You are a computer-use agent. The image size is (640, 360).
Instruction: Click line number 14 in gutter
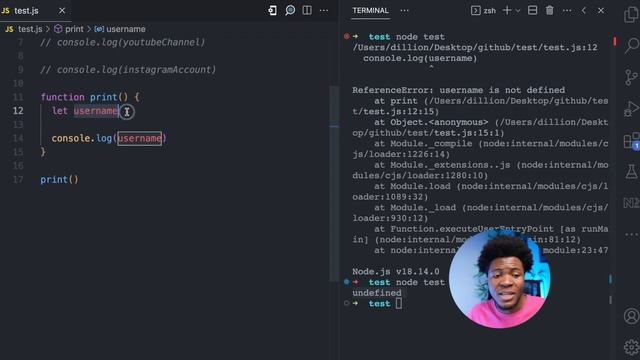pos(18,138)
